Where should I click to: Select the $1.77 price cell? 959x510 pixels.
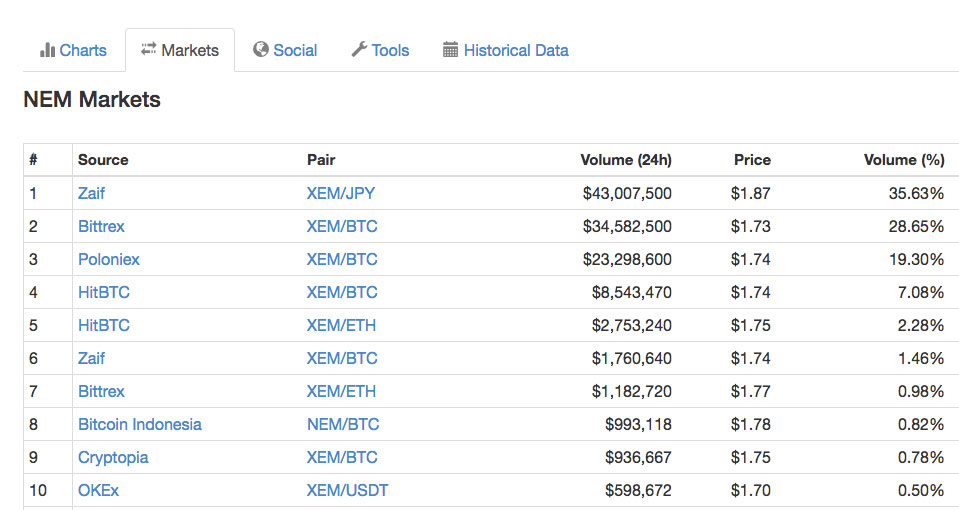750,391
